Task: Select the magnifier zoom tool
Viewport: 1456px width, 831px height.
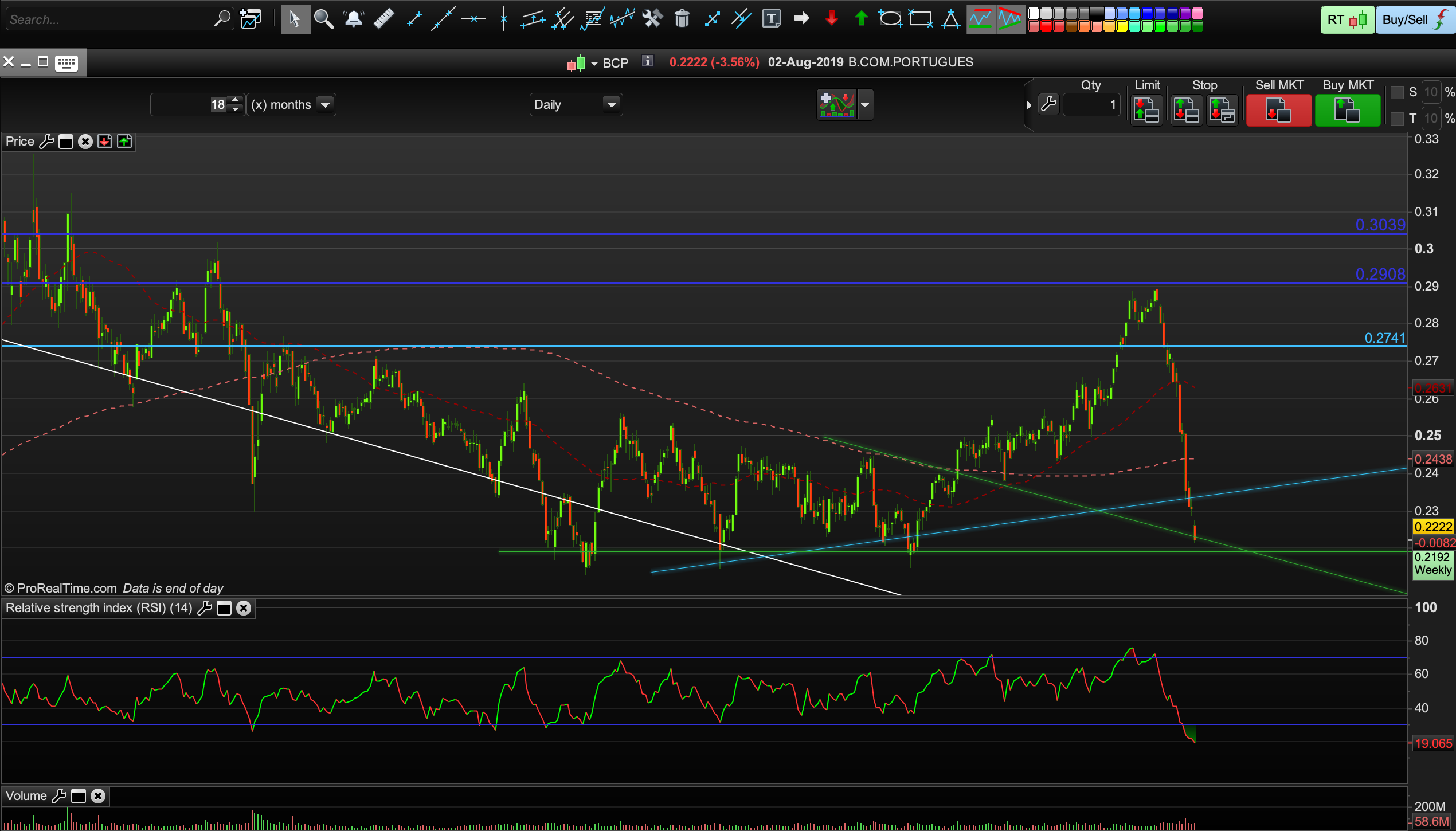Action: pos(324,19)
